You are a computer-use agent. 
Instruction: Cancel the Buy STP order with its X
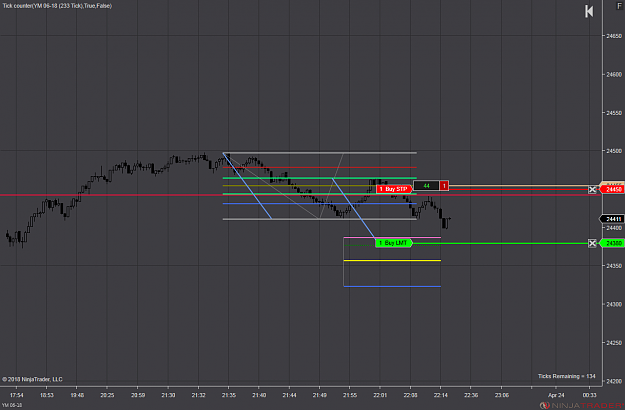[x=592, y=190]
